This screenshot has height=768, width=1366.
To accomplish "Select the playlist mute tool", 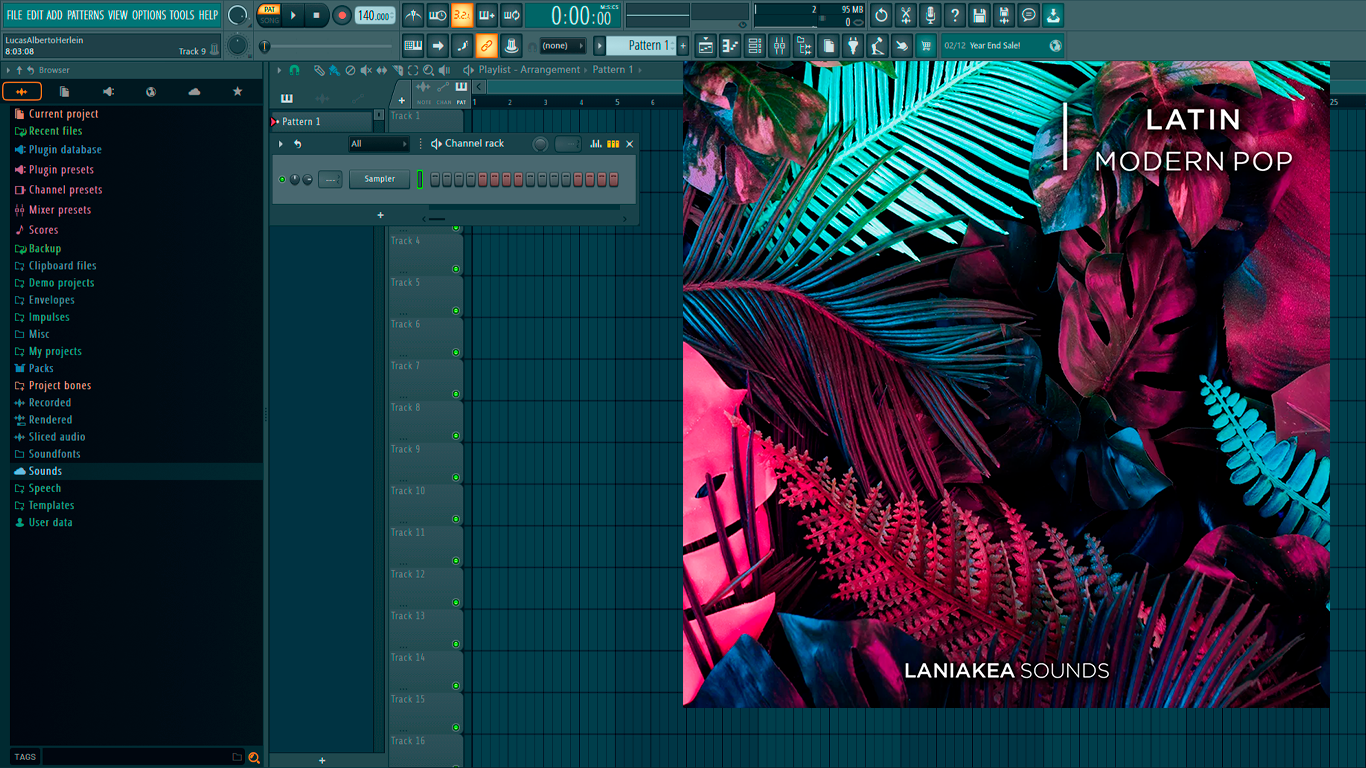I will [366, 70].
